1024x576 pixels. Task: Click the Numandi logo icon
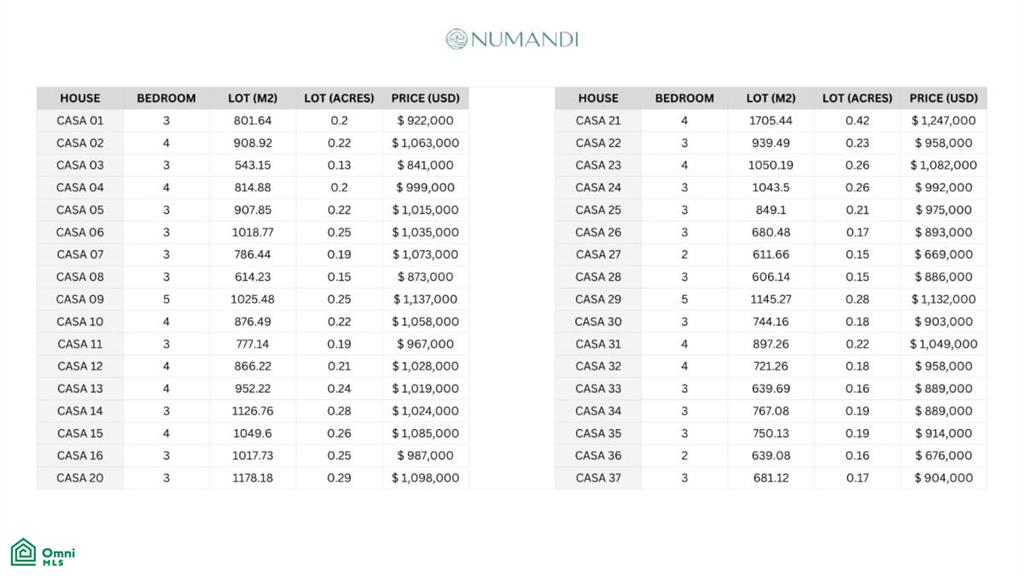point(457,39)
